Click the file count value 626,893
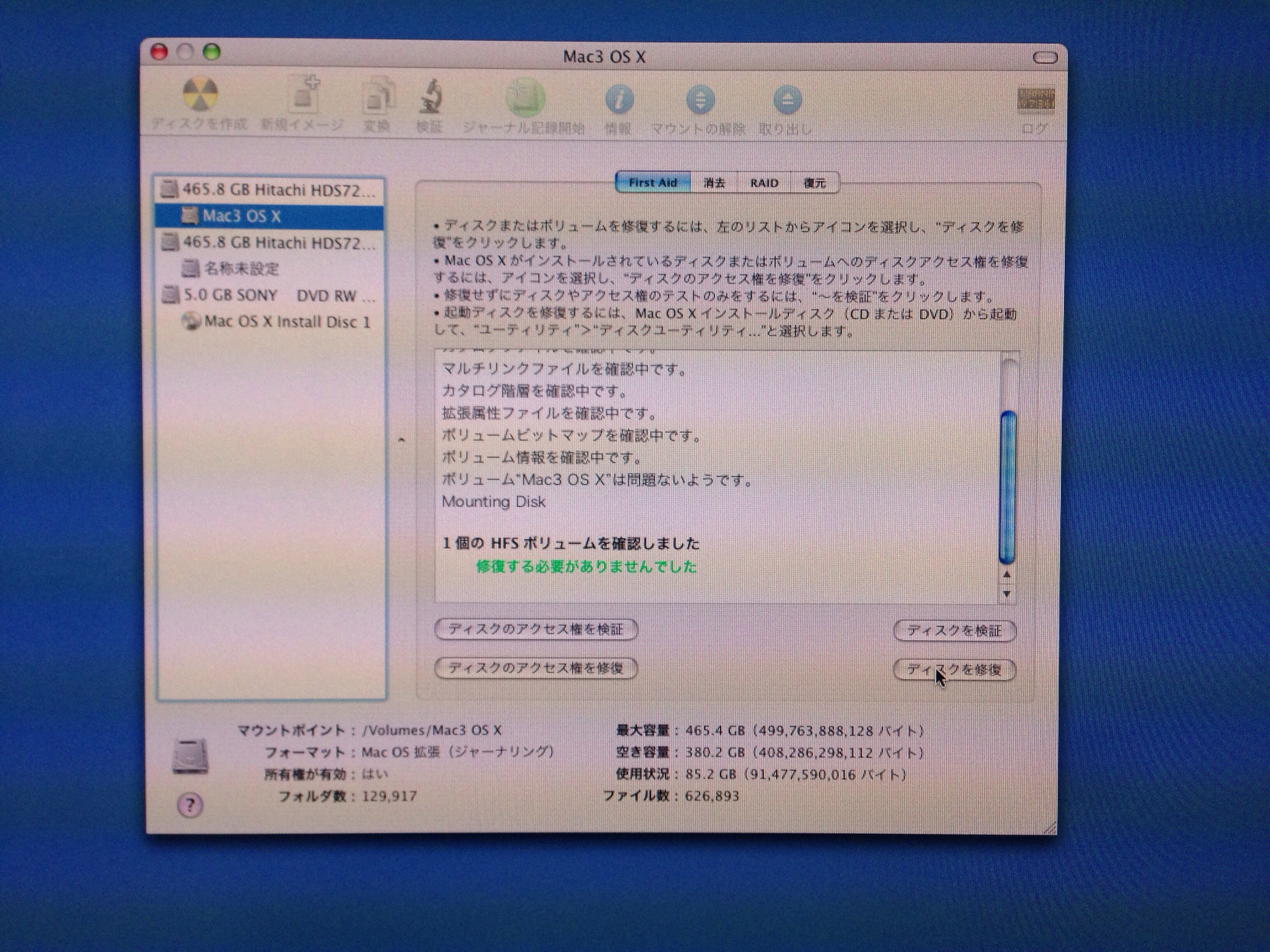The image size is (1270, 952). (712, 796)
